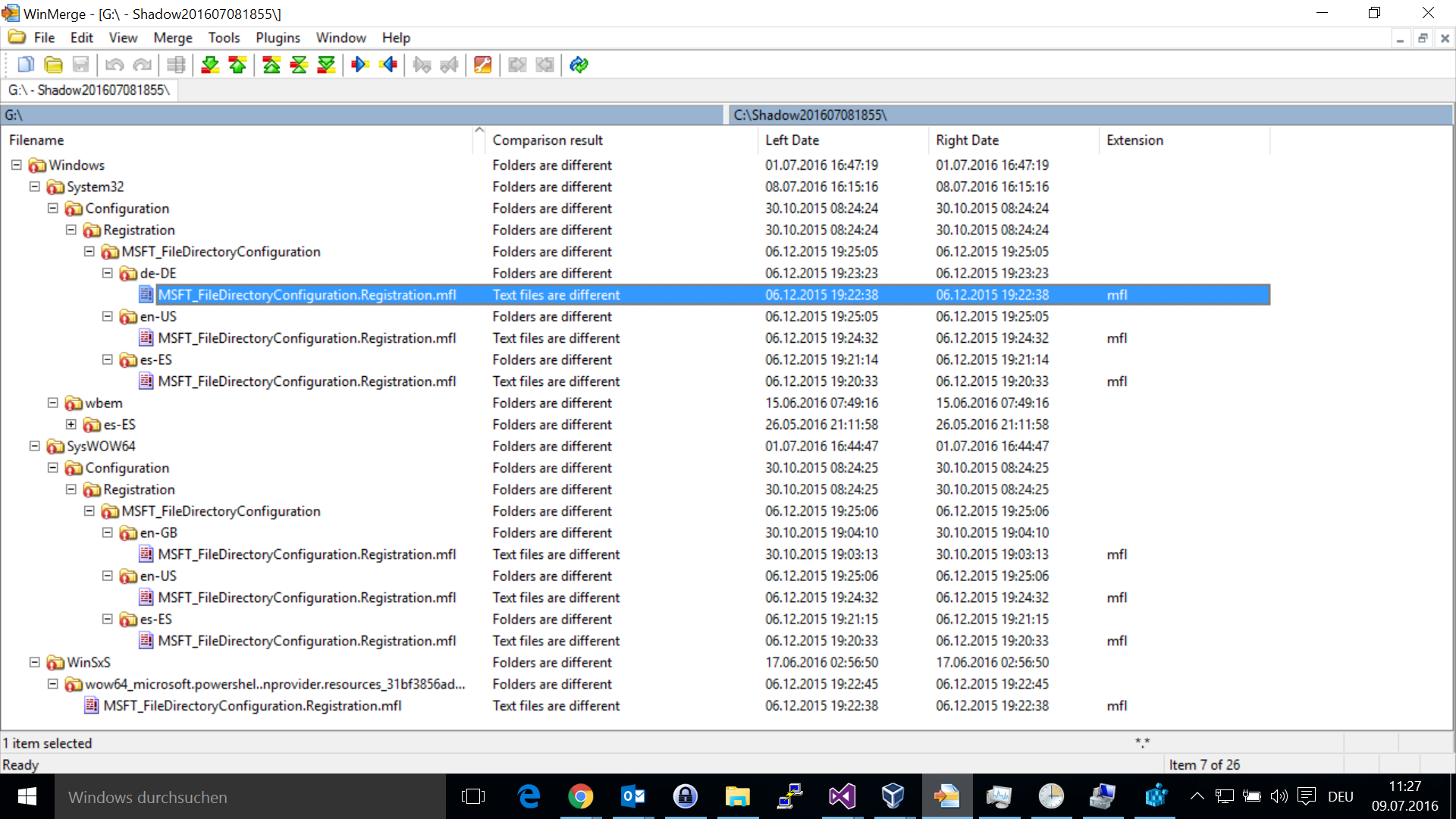Image resolution: width=1456 pixels, height=819 pixels.
Task: Collapse the Windows folder node
Action: 16,165
